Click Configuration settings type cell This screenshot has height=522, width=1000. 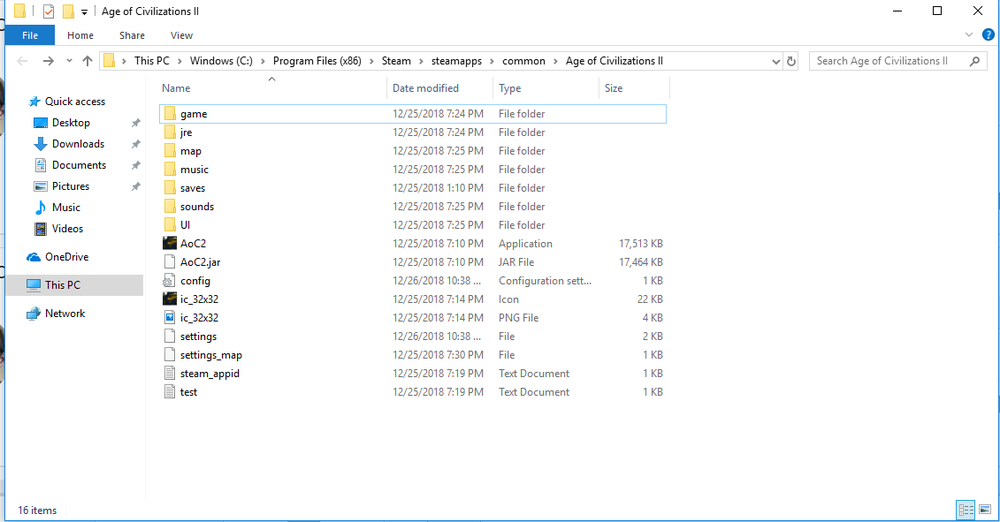pyautogui.click(x=545, y=280)
